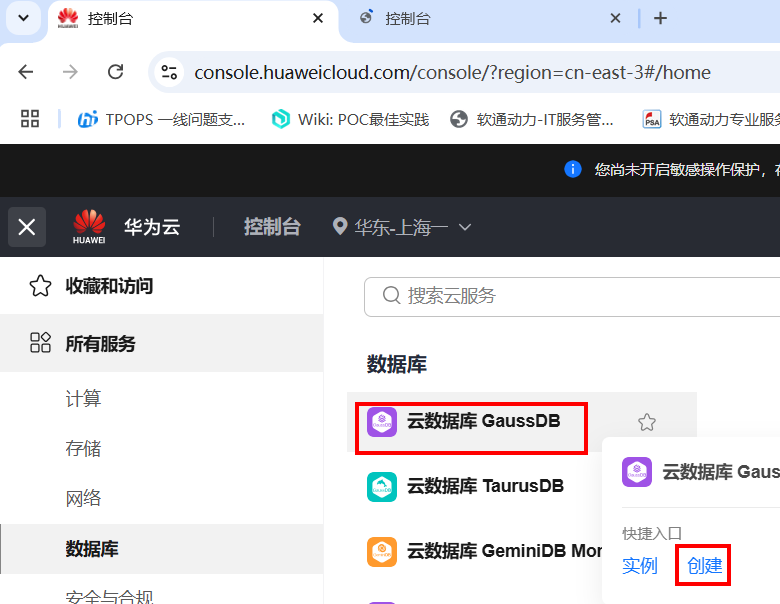Switch to the second 控制台 tab
The image size is (780, 604).
pyautogui.click(x=490, y=19)
